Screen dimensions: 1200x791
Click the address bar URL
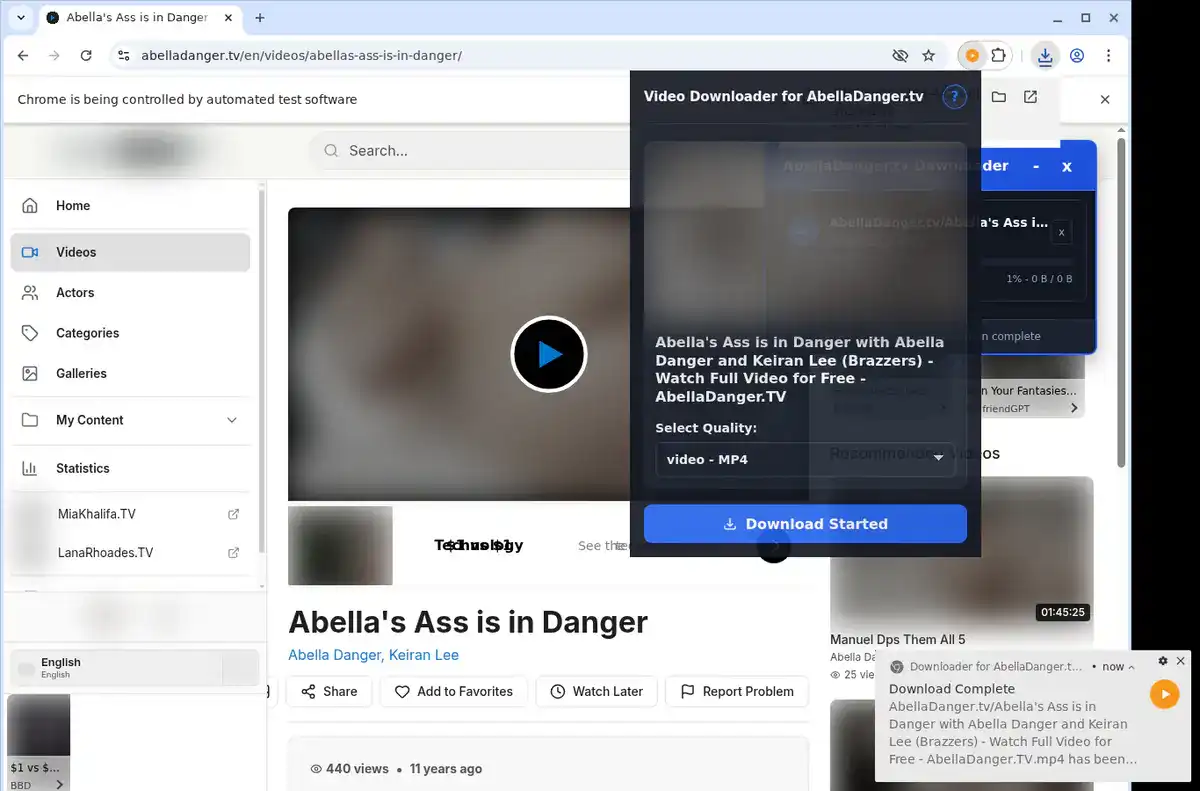(x=301, y=56)
